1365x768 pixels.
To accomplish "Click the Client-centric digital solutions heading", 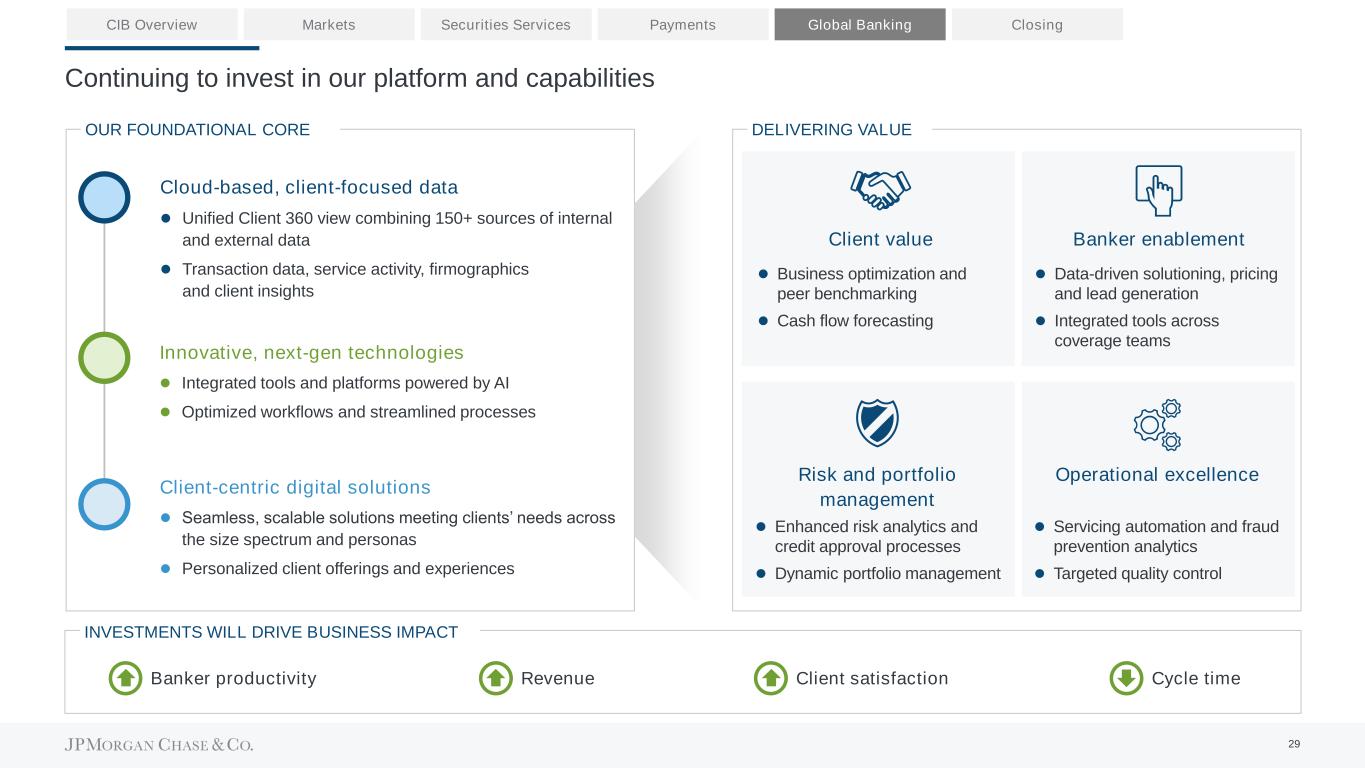I will [x=295, y=488].
